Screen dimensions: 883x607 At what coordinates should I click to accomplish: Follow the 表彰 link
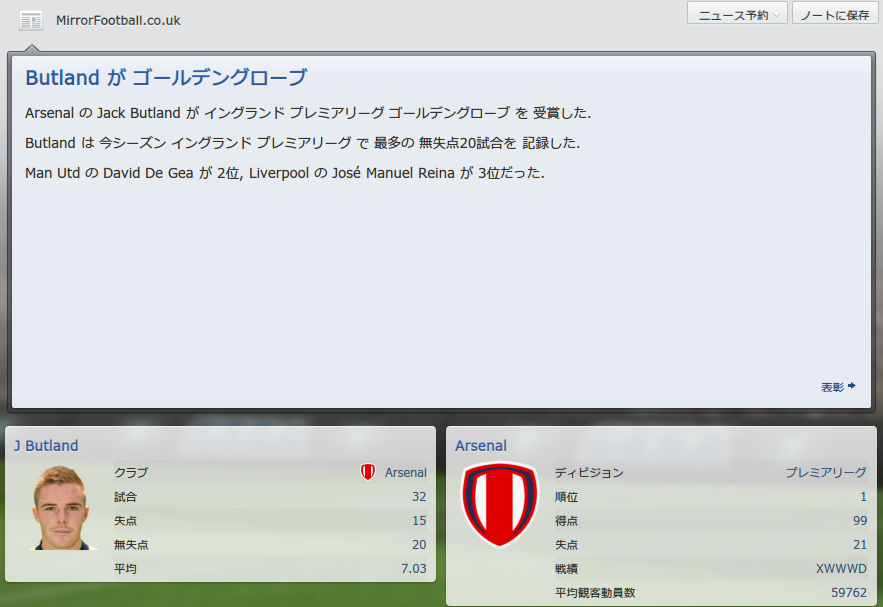click(832, 387)
